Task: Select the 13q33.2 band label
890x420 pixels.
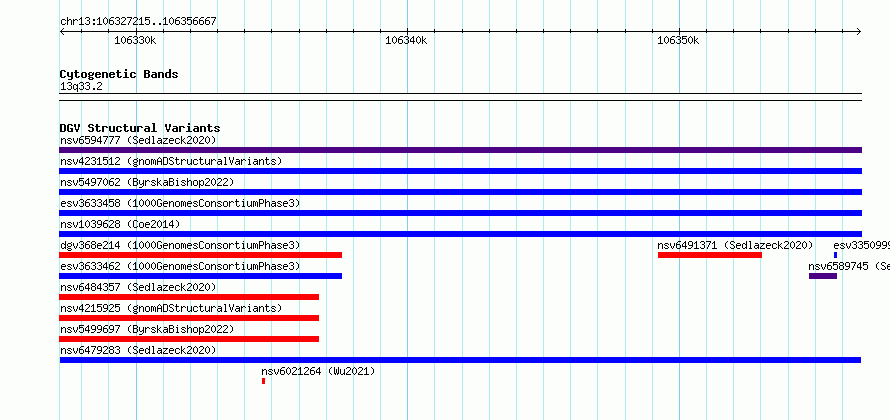Action: (x=81, y=87)
